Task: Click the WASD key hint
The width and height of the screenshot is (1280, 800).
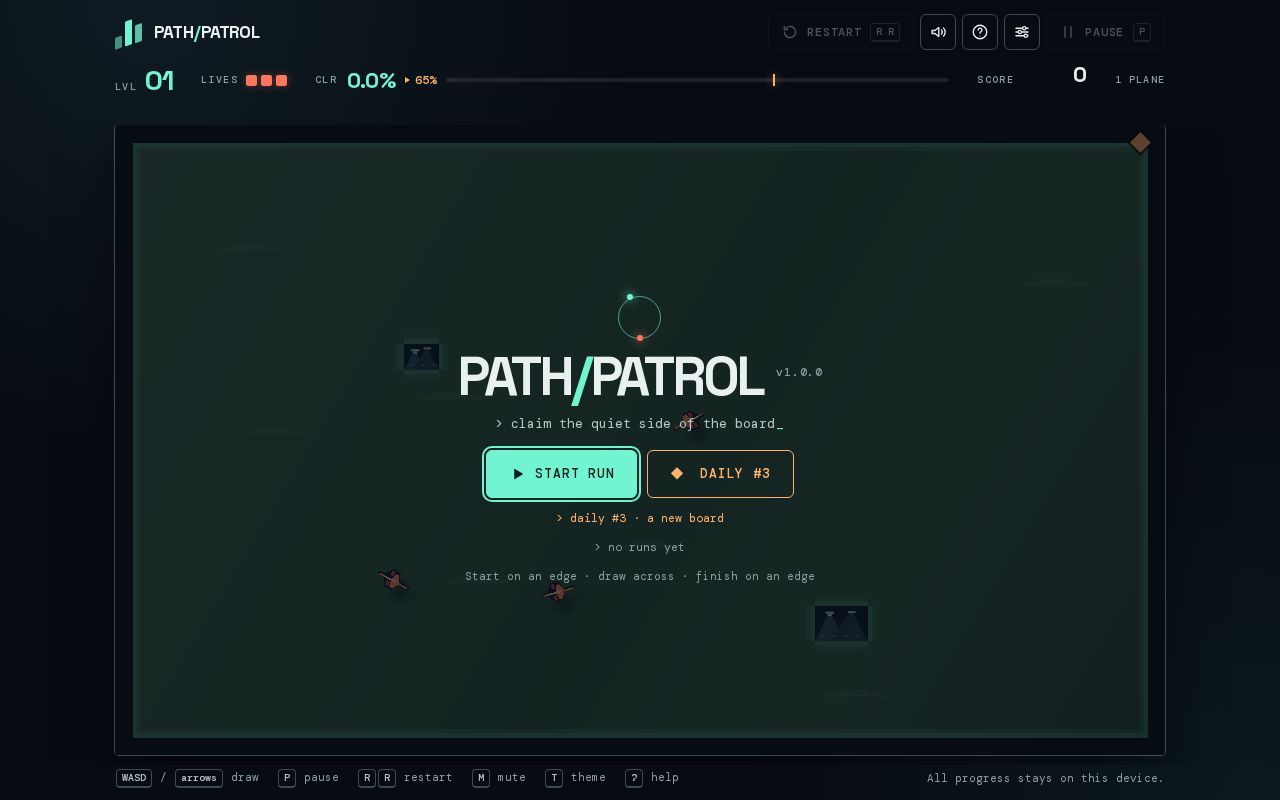Action: 134,778
